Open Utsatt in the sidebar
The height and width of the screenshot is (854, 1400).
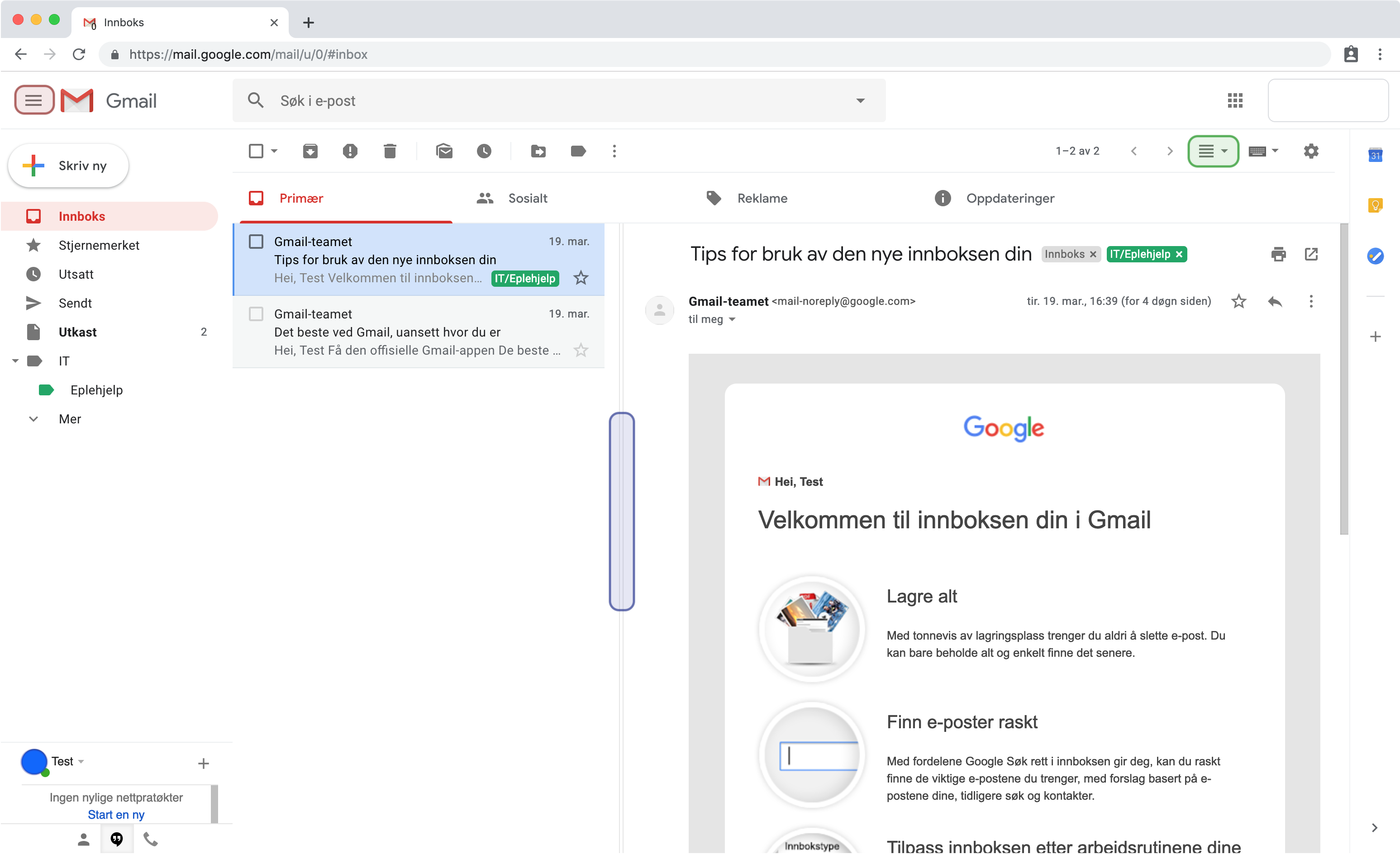point(110,274)
